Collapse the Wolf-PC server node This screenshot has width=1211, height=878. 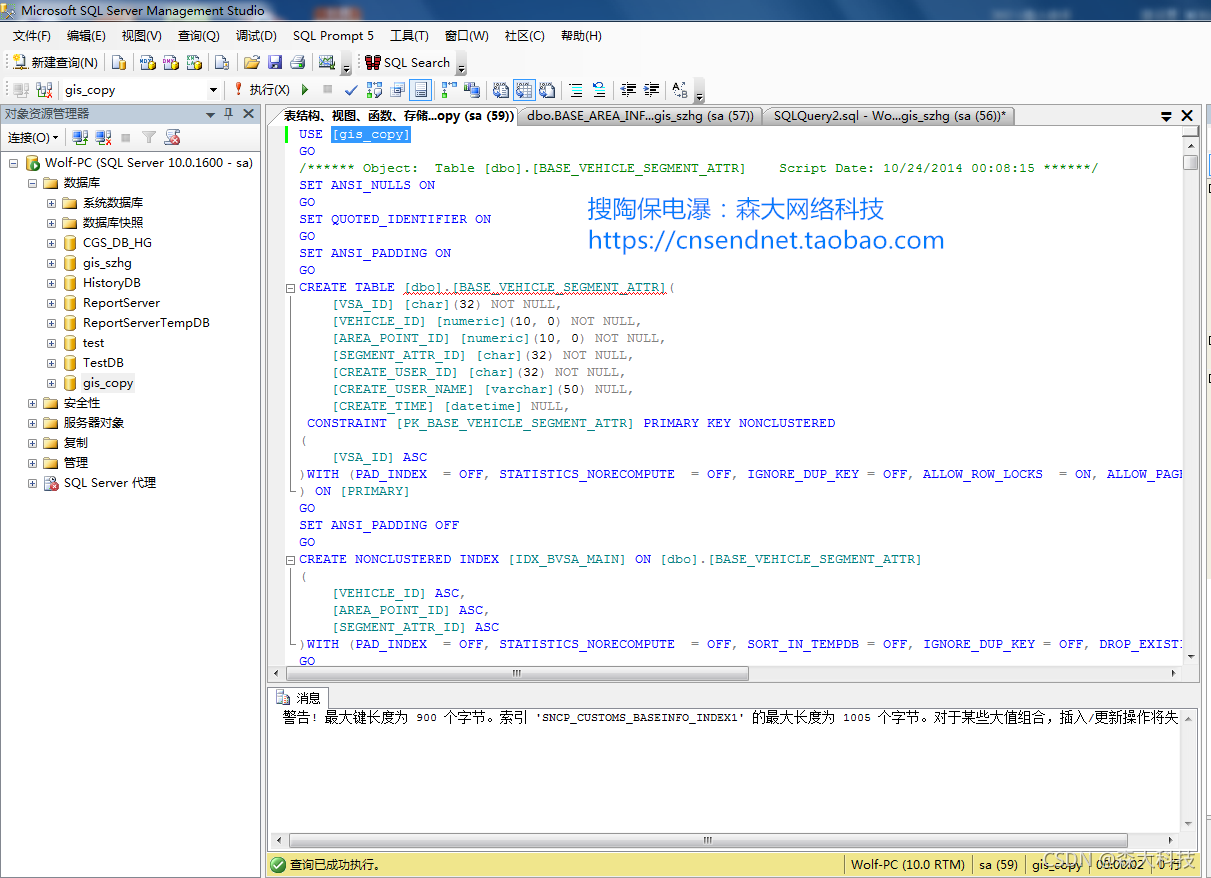pyautogui.click(x=13, y=163)
